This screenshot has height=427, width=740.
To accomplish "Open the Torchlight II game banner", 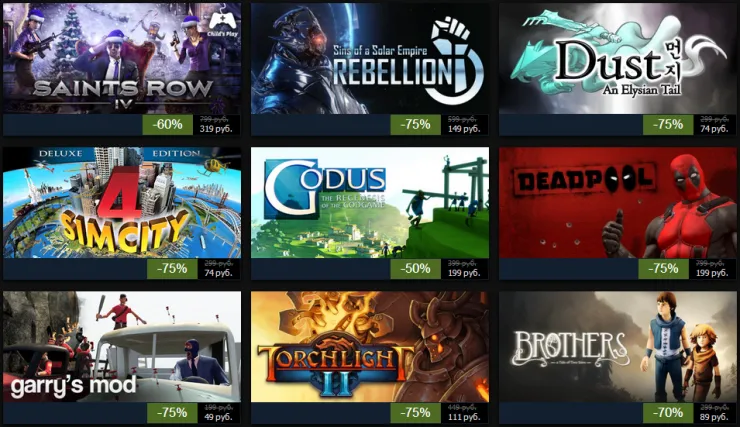I will tap(370, 347).
